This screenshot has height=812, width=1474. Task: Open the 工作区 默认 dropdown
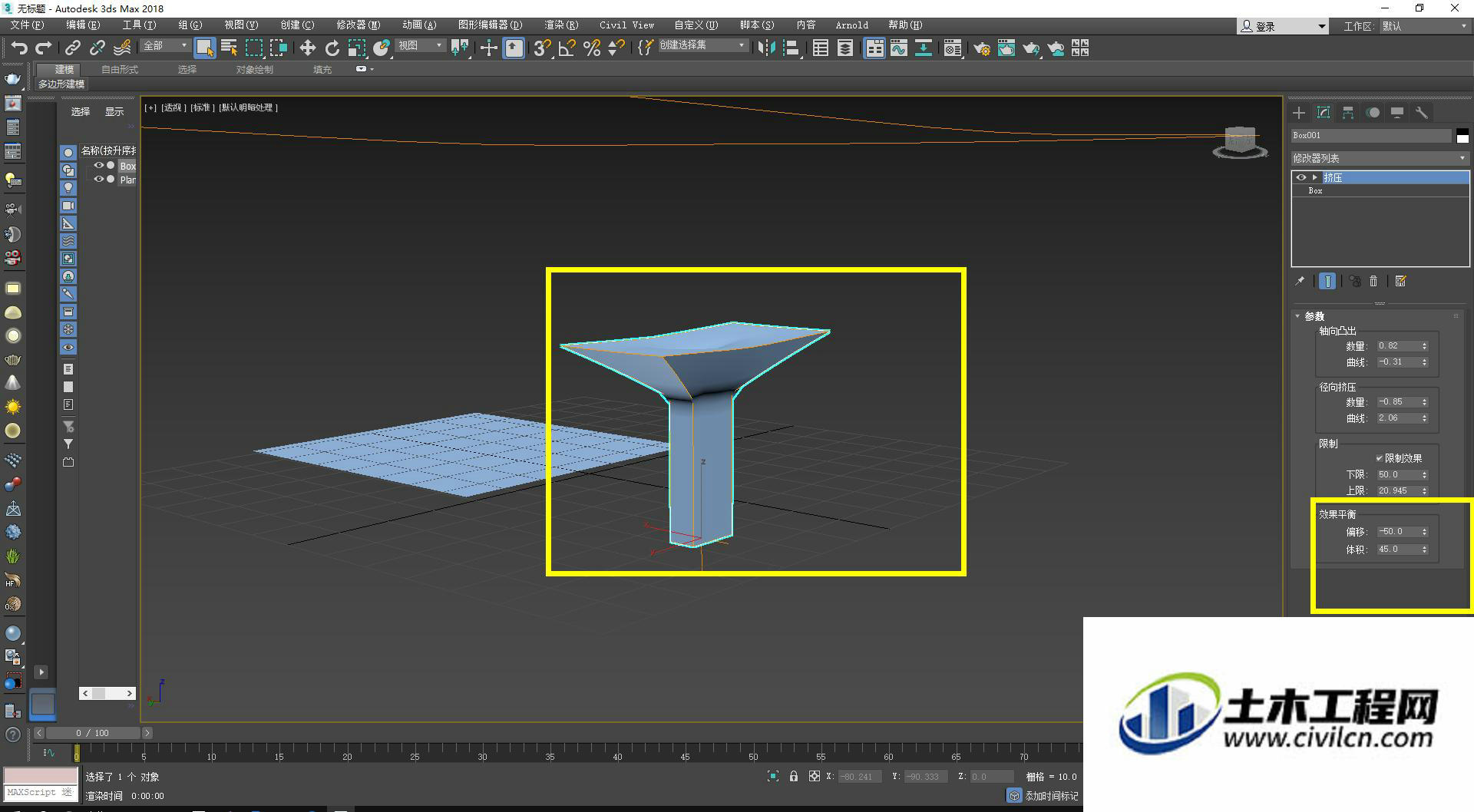(x=1425, y=26)
